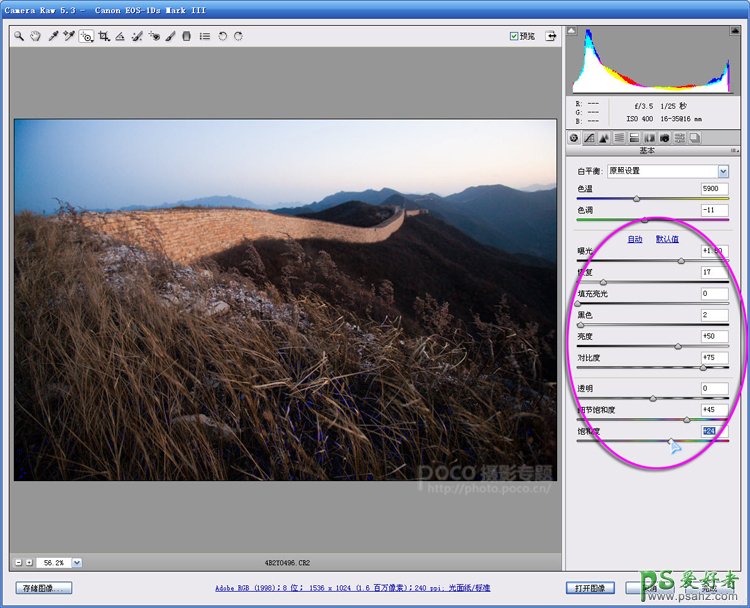The height and width of the screenshot is (608, 750).
Task: Choose the Straighten tool
Action: point(120,36)
